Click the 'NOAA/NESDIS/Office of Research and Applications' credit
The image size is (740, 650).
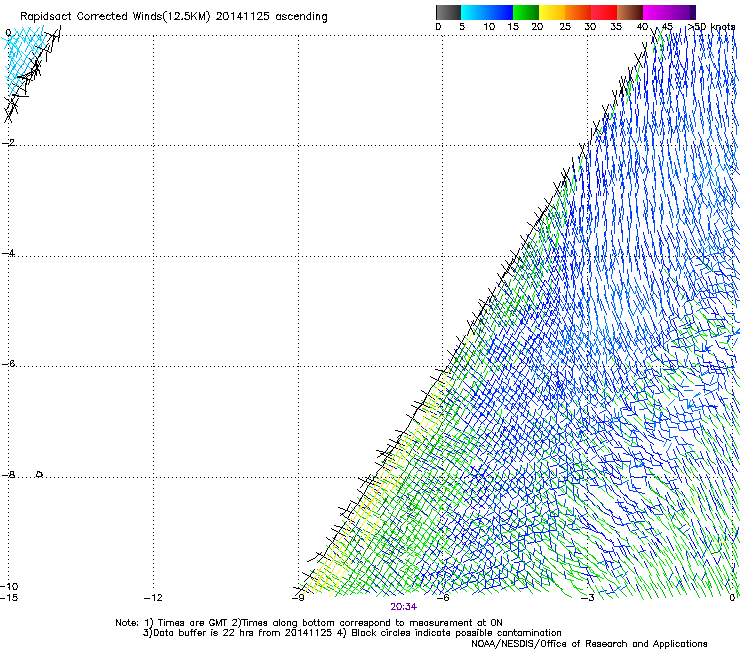589,644
